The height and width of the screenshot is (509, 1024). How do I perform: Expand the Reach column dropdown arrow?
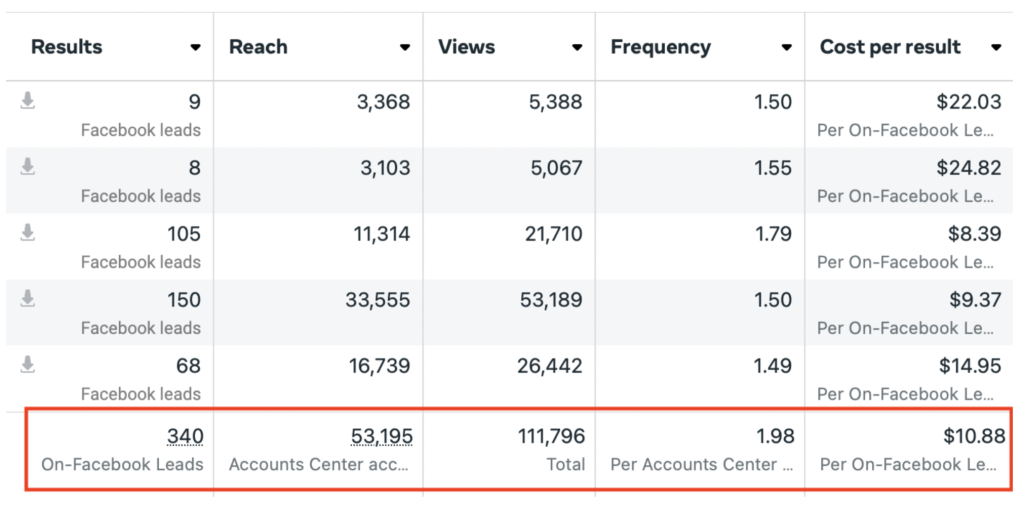click(x=404, y=48)
